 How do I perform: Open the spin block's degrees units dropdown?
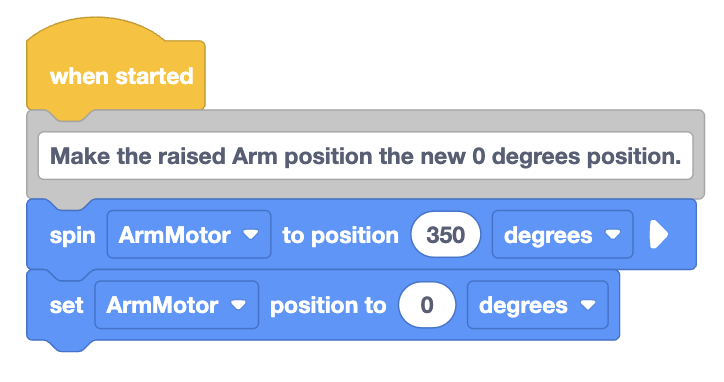pyautogui.click(x=562, y=235)
